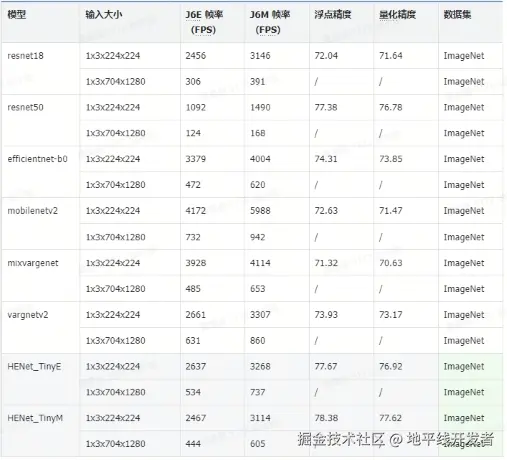Click the frame rate value 653
Image resolution: width=507 pixels, height=460 pixels.
(258, 289)
